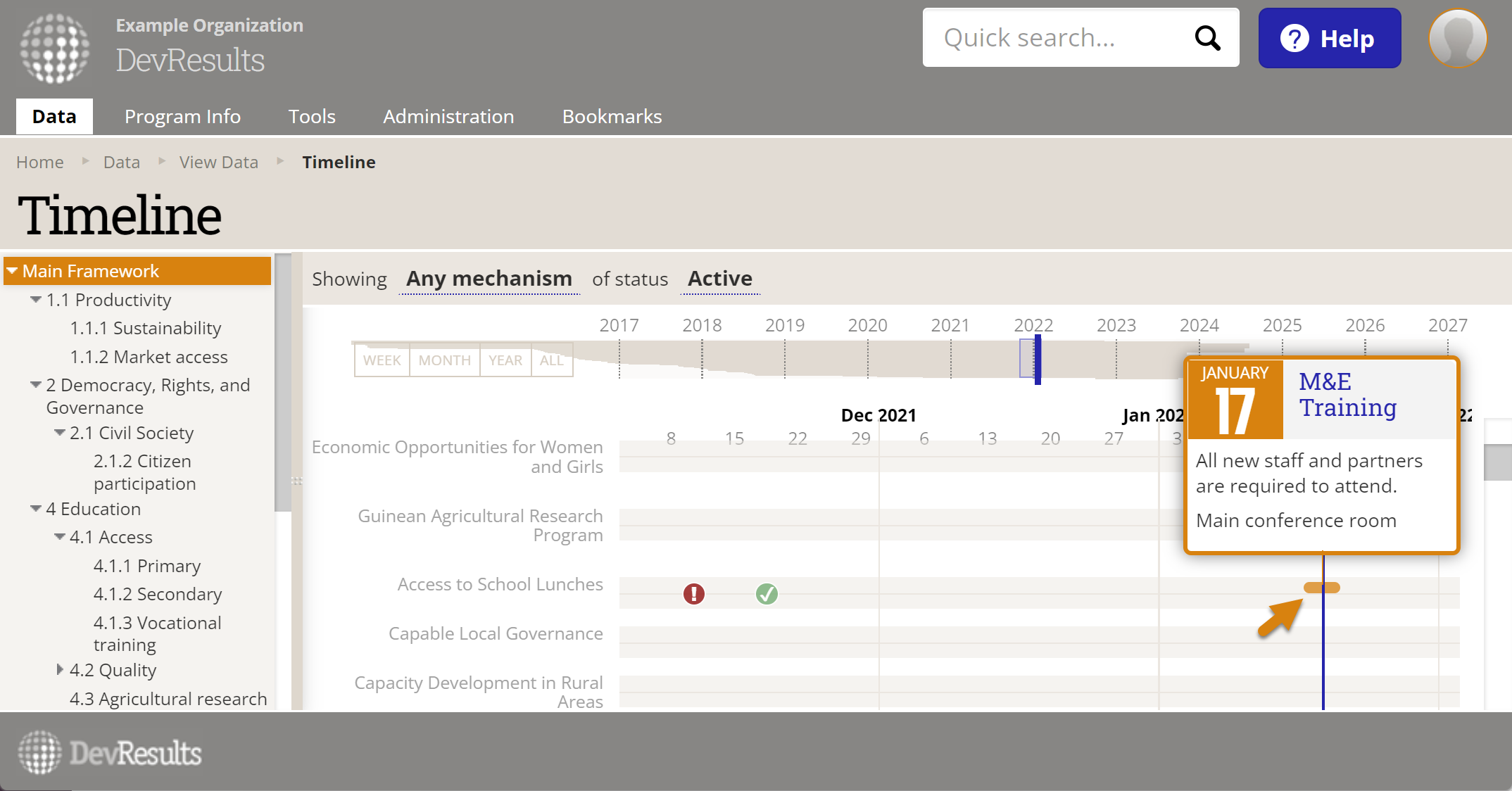This screenshot has width=1512, height=791.
Task: Open the Active status dropdown
Action: point(719,279)
